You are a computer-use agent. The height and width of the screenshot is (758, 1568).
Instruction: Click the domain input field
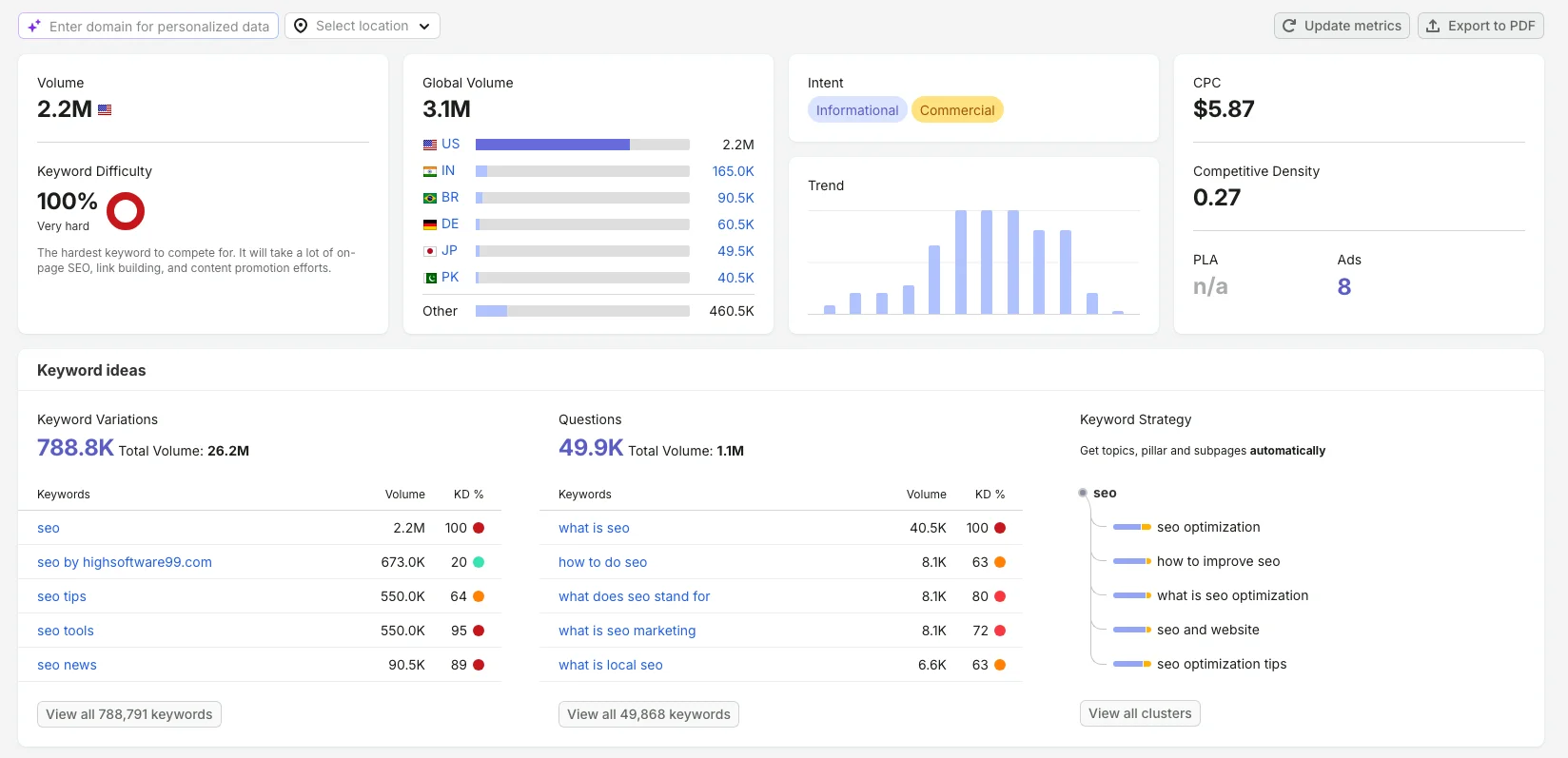148,26
